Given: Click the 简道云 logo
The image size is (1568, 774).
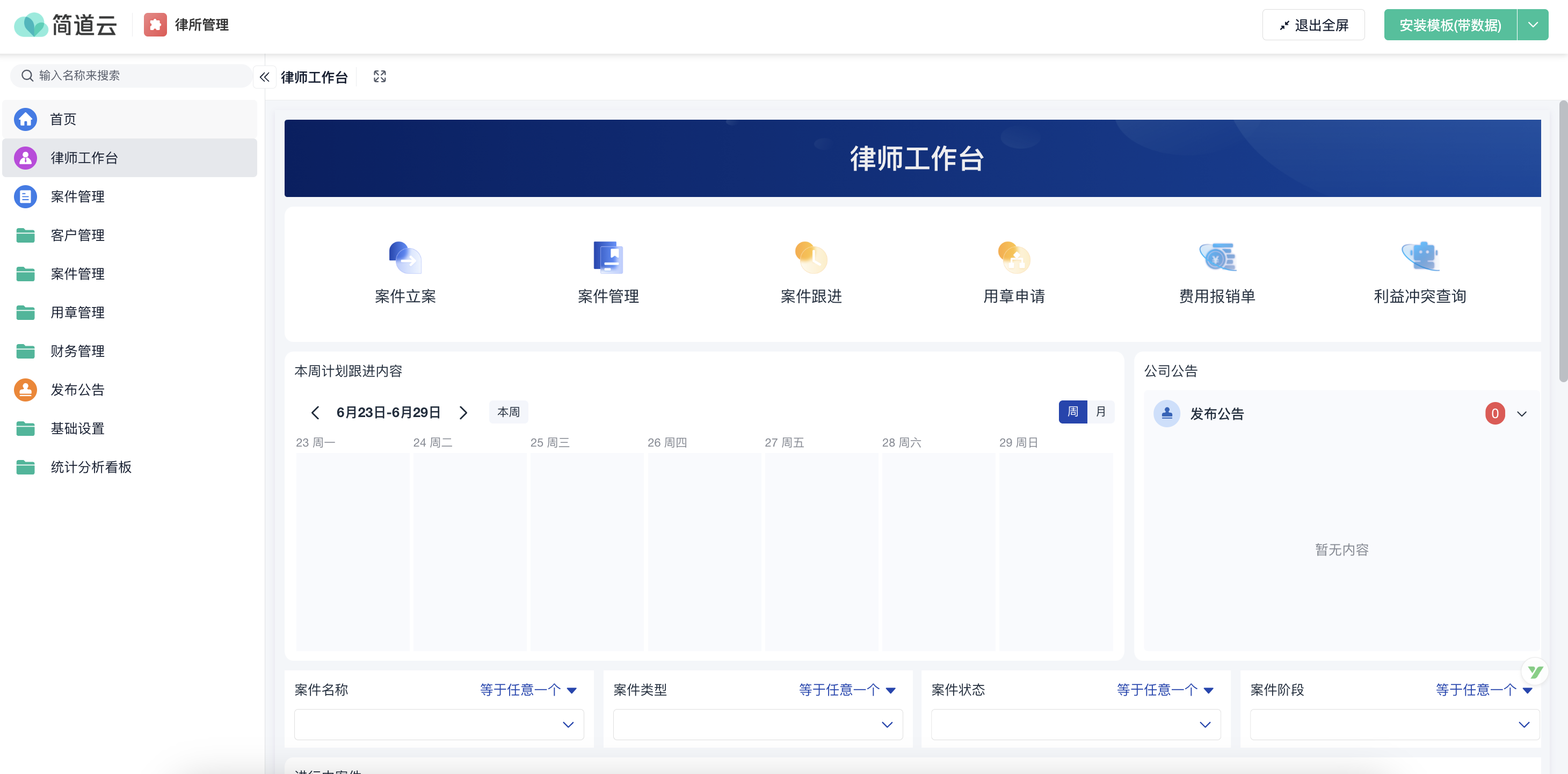Looking at the screenshot, I should [x=65, y=25].
